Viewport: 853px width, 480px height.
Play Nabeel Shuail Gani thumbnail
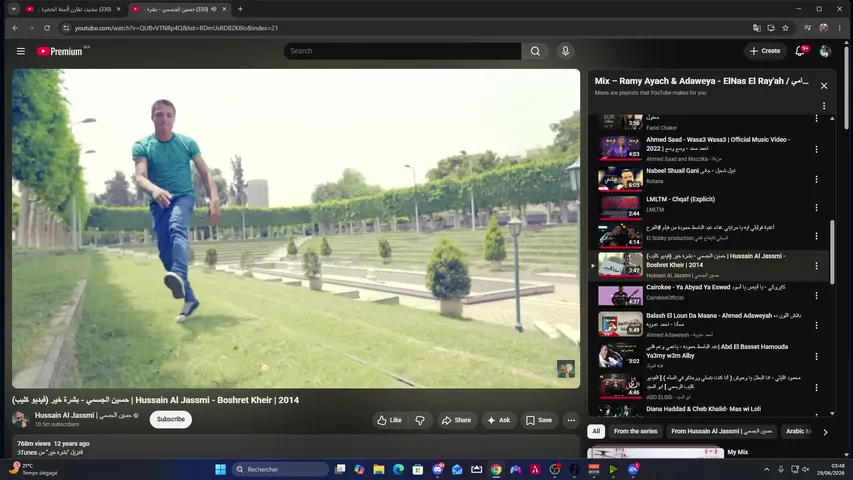pos(620,178)
